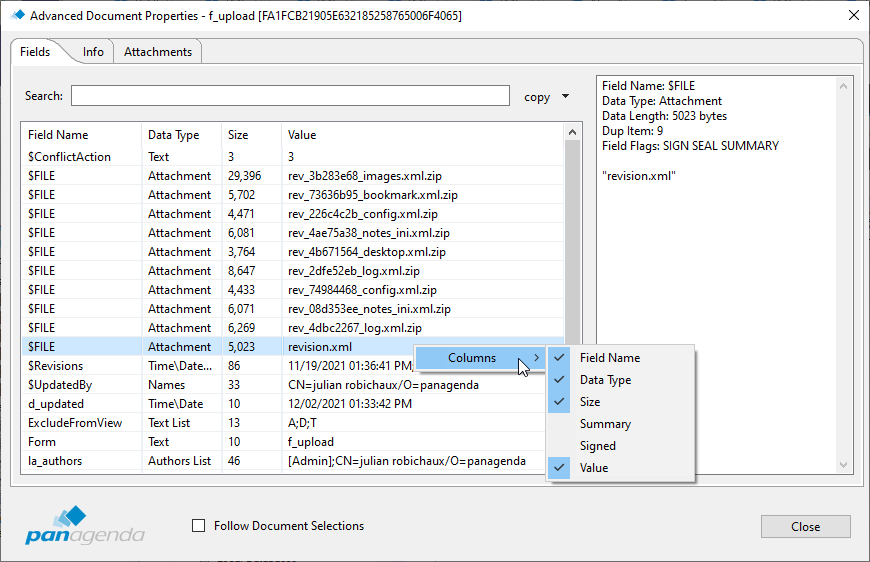Open the copy dropdown arrow
870x562 pixels.
565,97
